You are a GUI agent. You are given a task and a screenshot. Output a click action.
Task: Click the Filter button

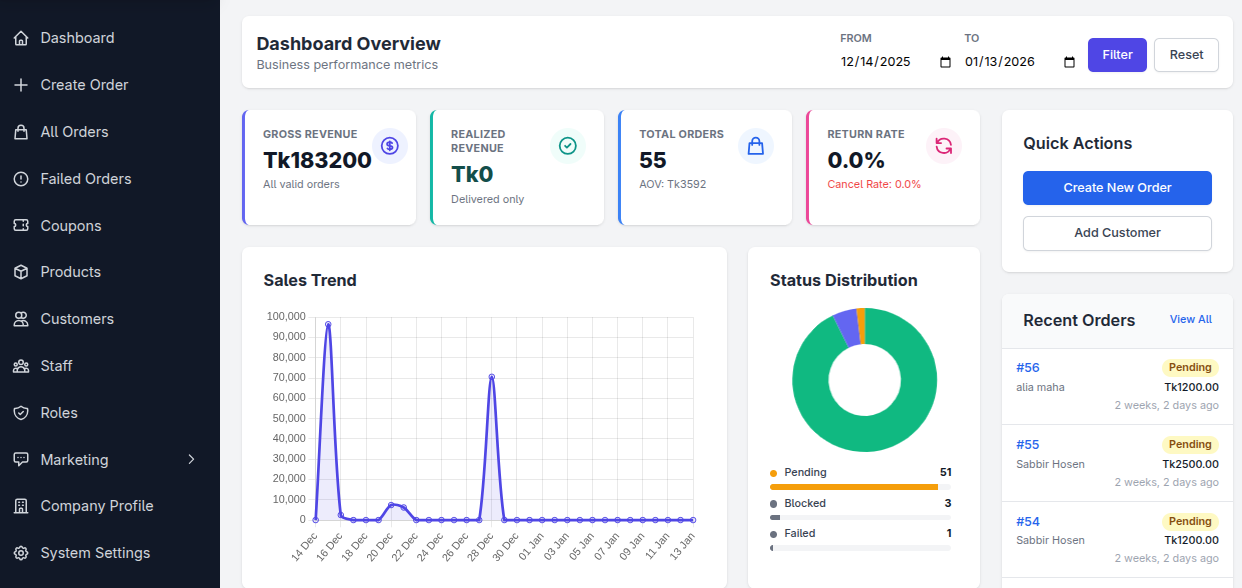click(1117, 55)
